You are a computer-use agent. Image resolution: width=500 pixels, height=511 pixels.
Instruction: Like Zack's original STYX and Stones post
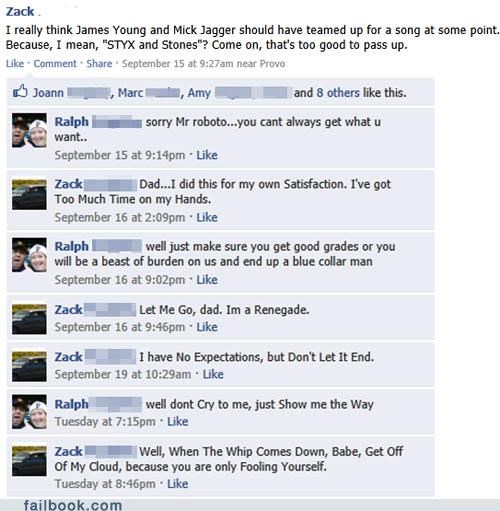tap(15, 63)
